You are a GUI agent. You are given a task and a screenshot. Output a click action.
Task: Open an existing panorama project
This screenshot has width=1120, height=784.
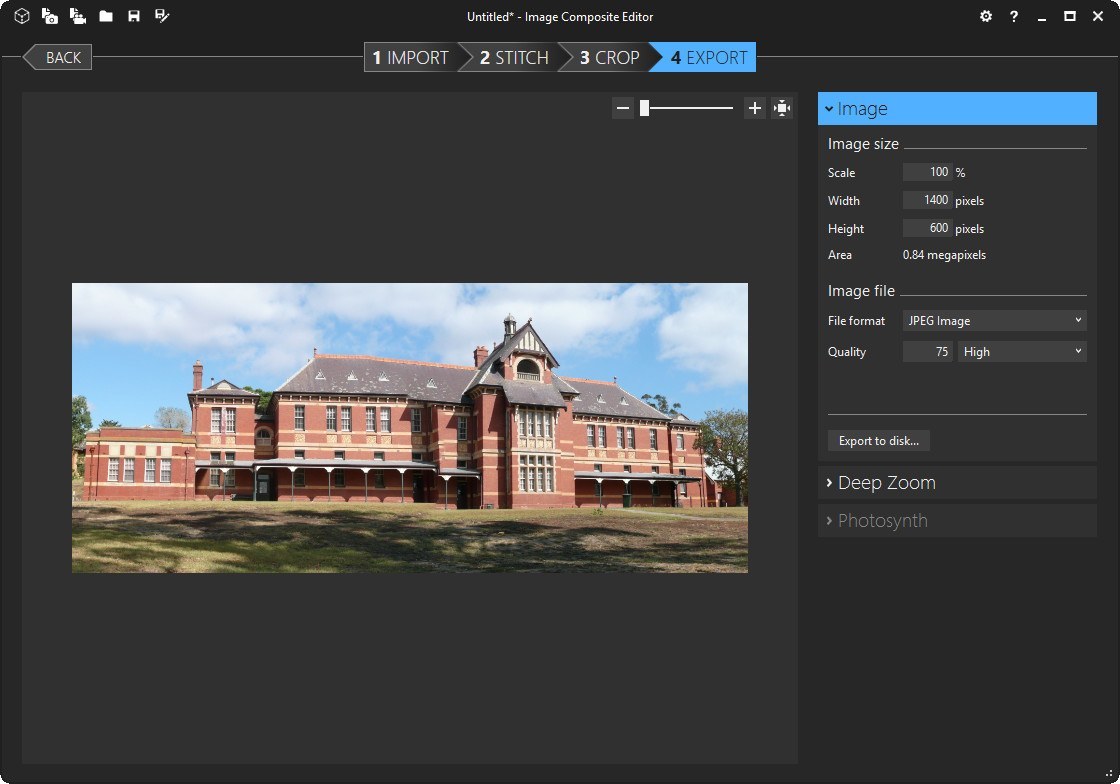point(105,16)
